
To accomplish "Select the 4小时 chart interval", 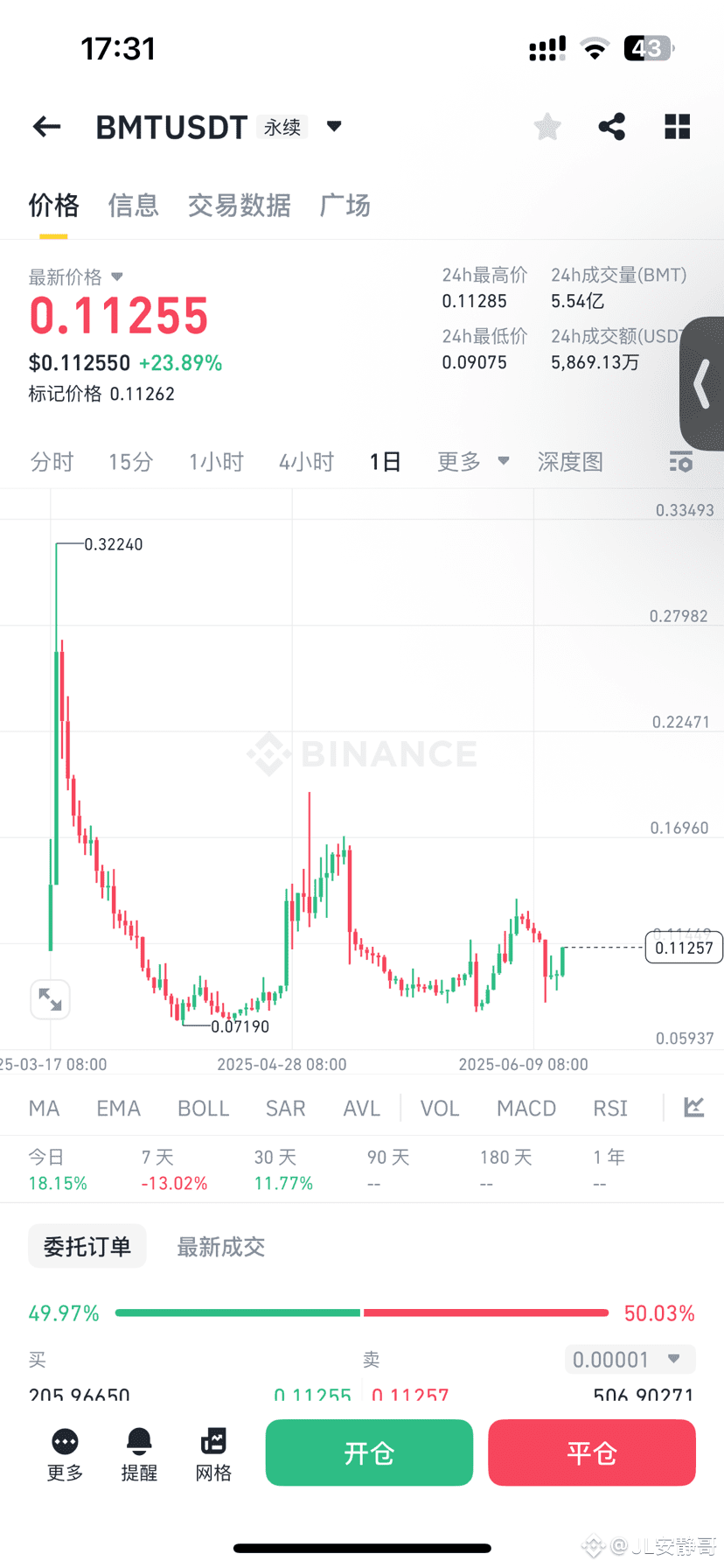I will [306, 461].
